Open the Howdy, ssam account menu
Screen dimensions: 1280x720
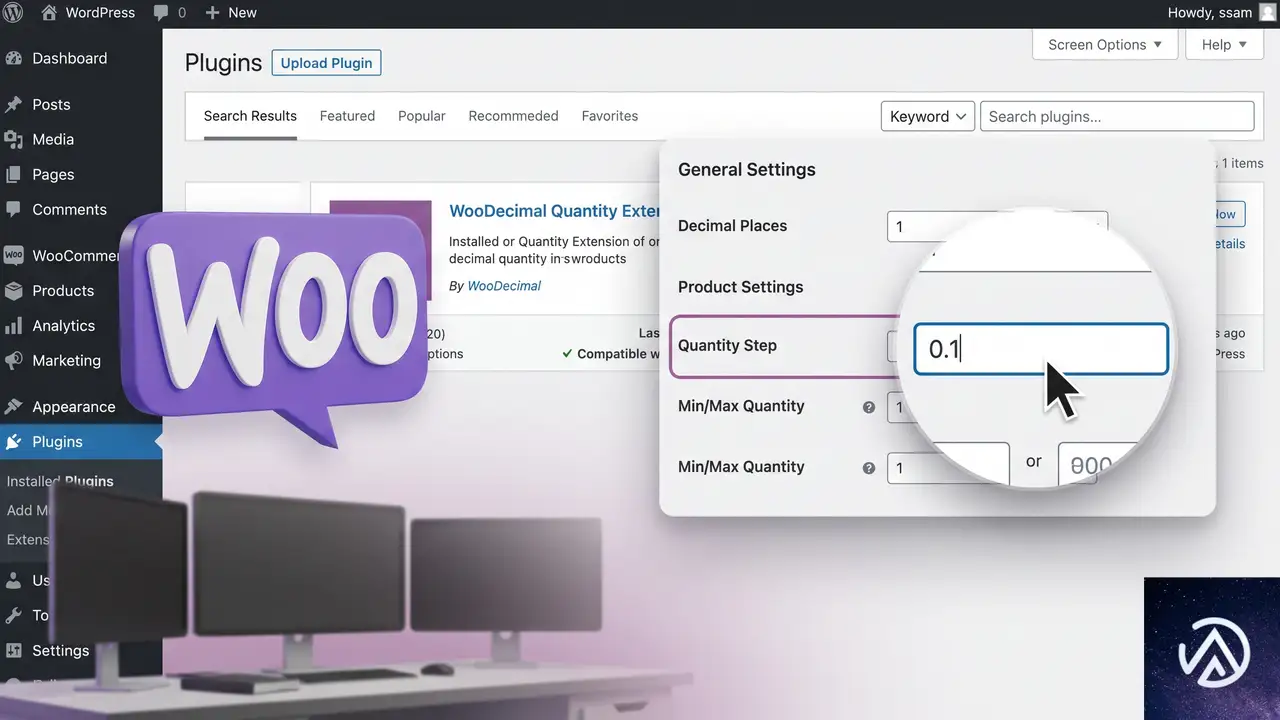click(x=1222, y=13)
